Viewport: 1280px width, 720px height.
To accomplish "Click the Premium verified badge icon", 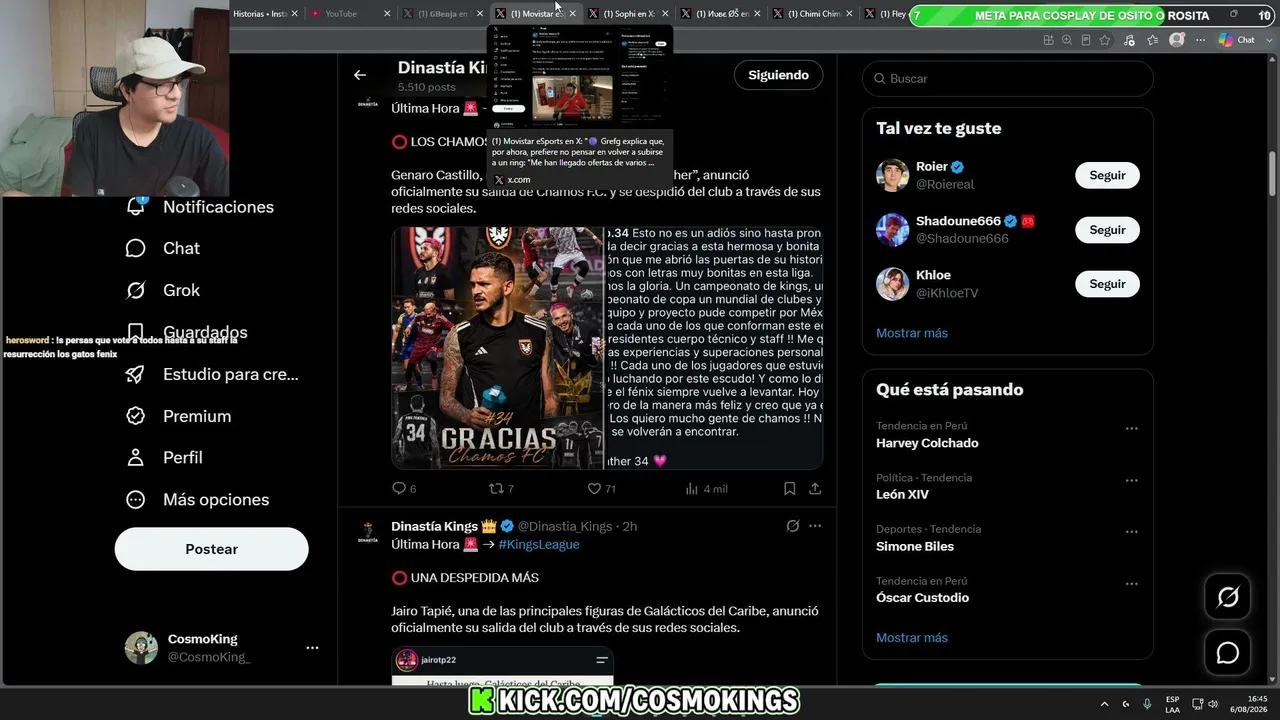I will tap(136, 416).
